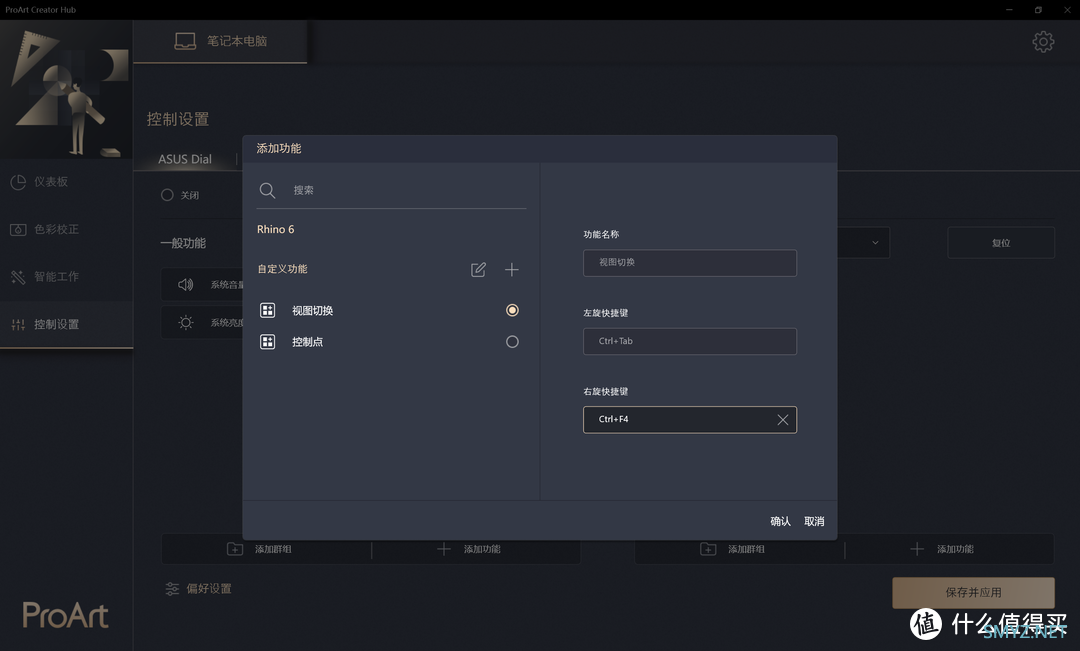Select the 控制点 list row label

click(307, 342)
